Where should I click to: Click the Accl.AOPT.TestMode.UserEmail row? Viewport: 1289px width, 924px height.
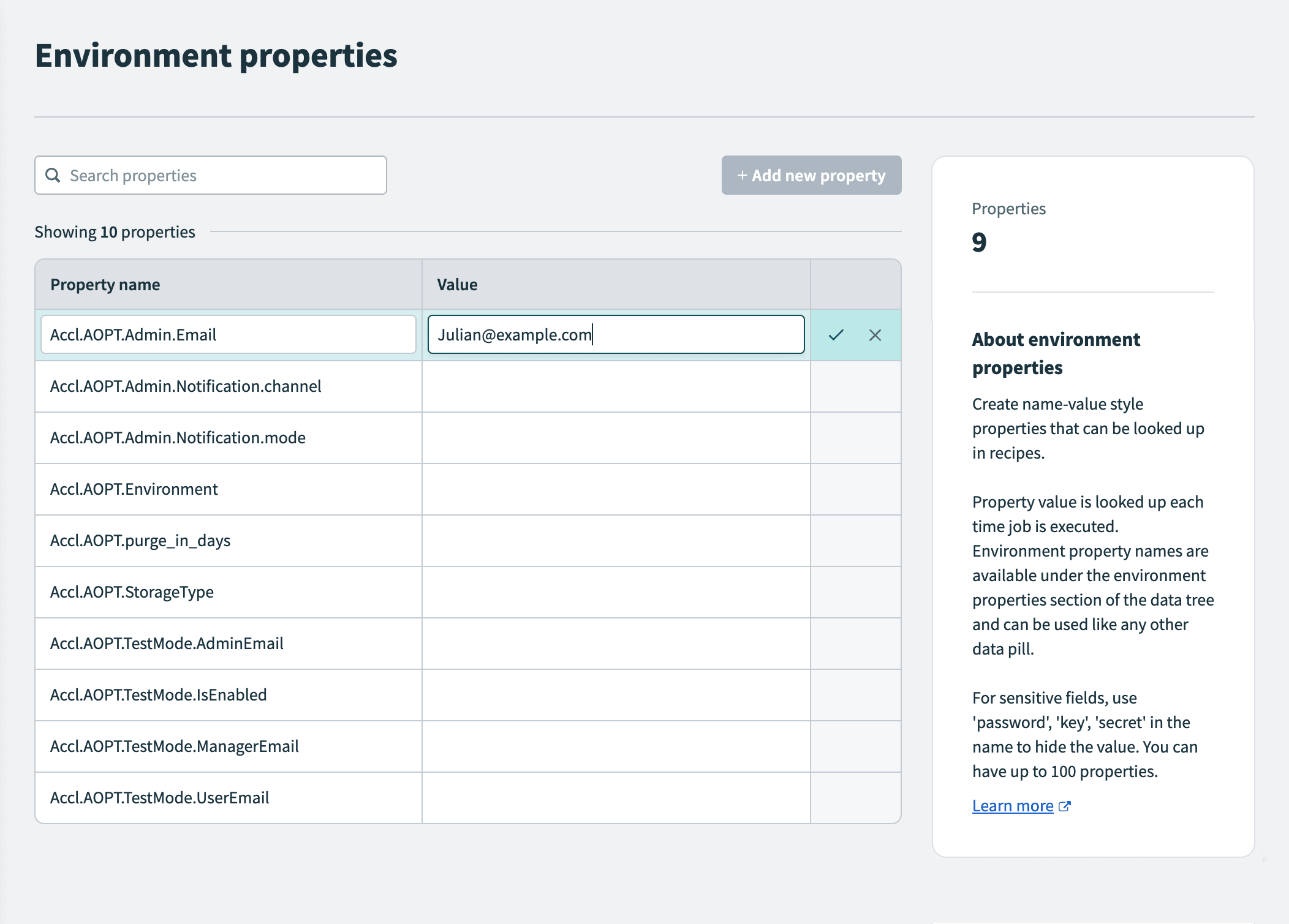pyautogui.click(x=160, y=797)
